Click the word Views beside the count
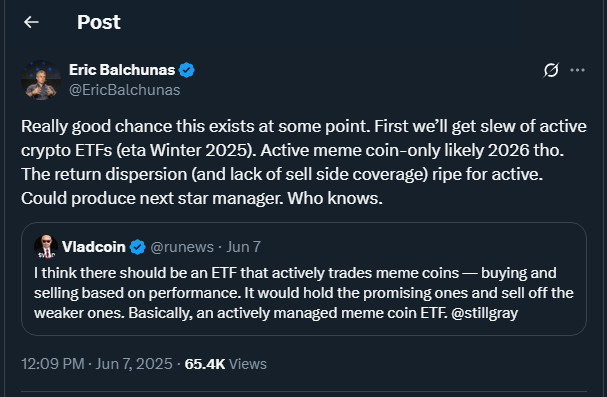This screenshot has height=397, width=607. [248, 364]
